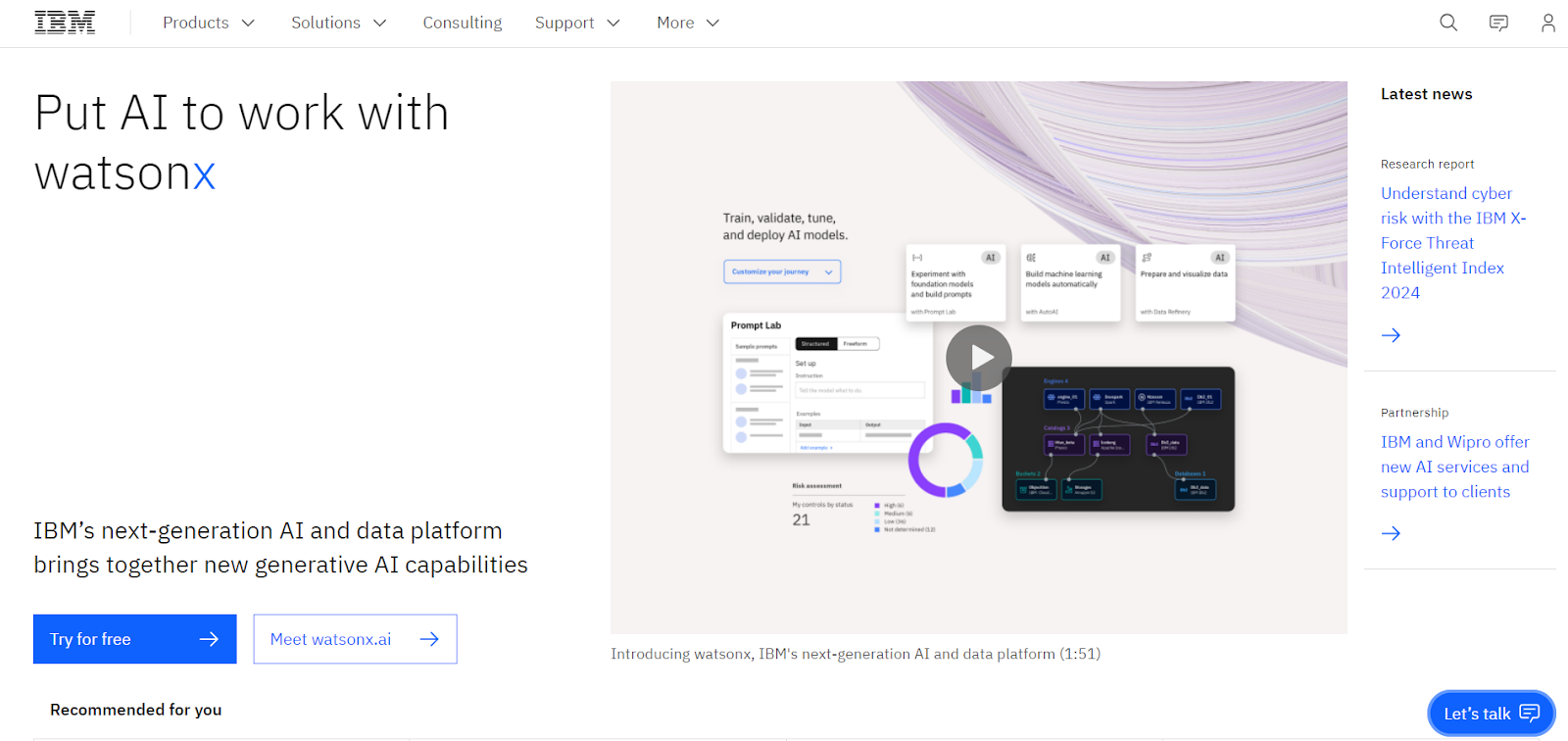Click the Latest news heading
Image resolution: width=1568 pixels, height=741 pixels.
point(1426,94)
